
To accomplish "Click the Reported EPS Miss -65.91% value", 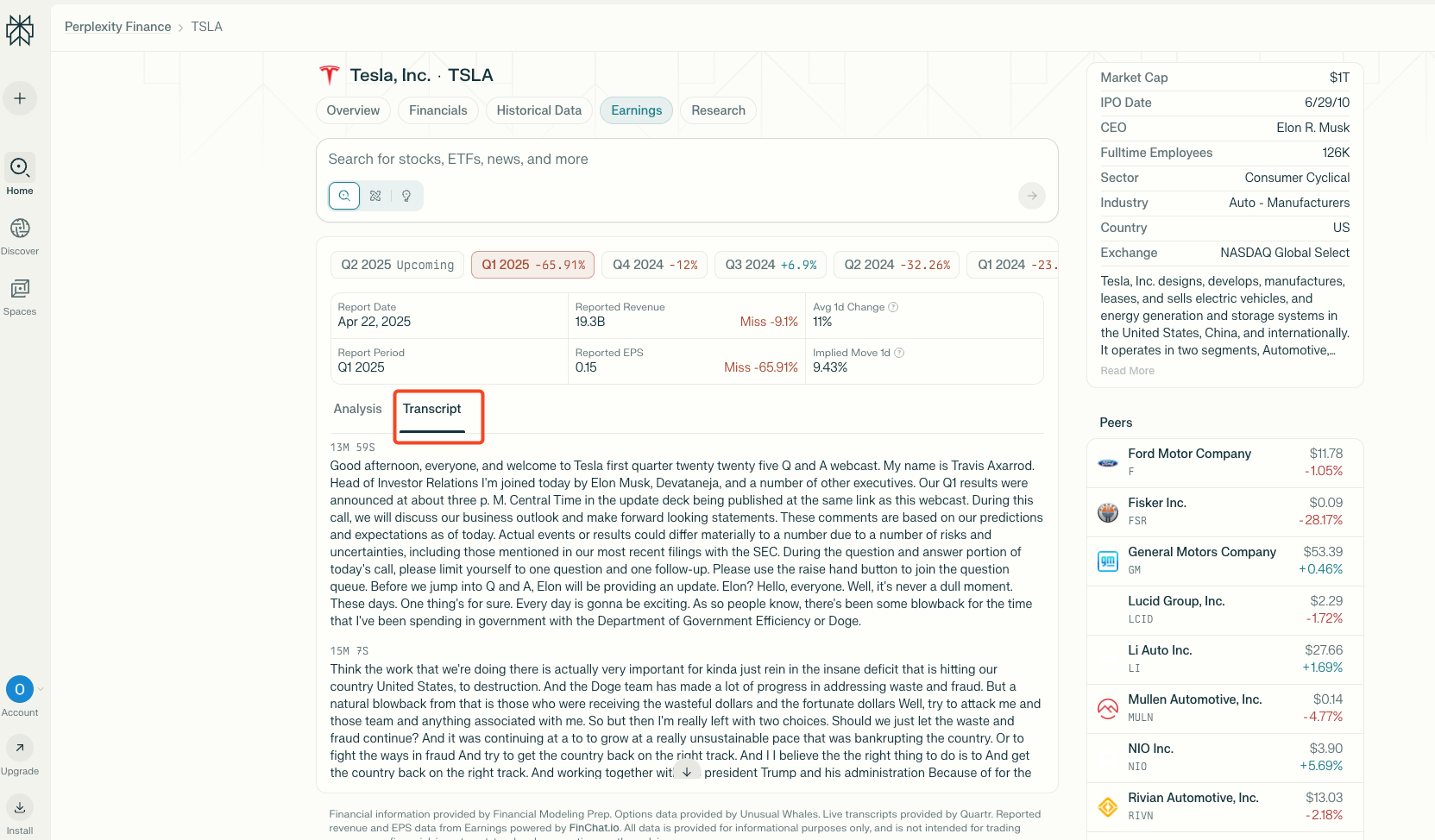I will [x=761, y=367].
